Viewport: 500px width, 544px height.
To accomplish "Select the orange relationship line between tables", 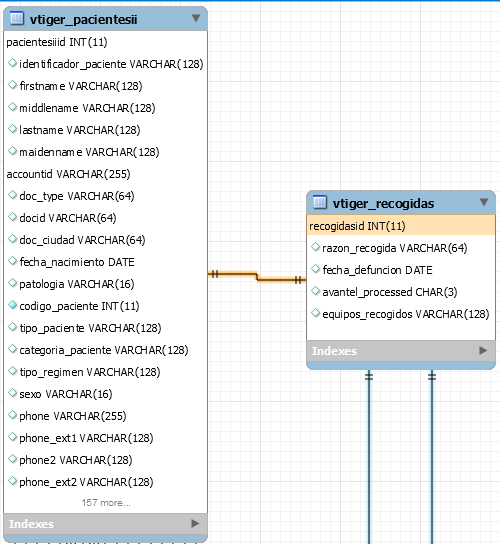I will [257, 276].
